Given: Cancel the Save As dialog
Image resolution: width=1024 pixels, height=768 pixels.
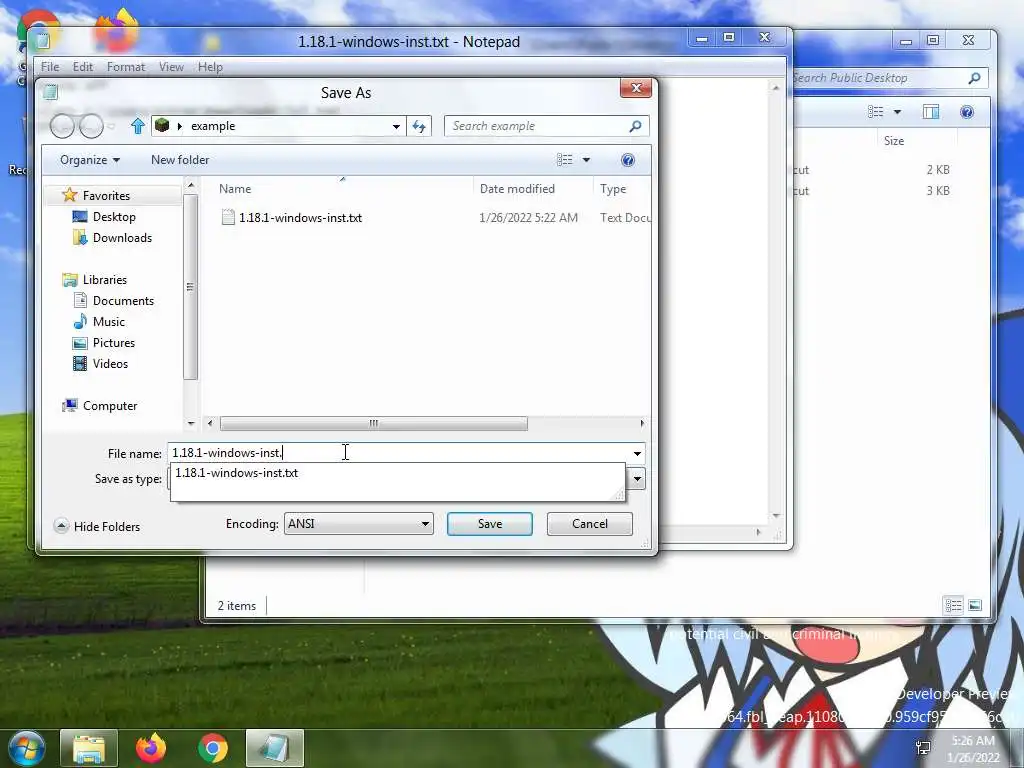Looking at the screenshot, I should click(590, 524).
